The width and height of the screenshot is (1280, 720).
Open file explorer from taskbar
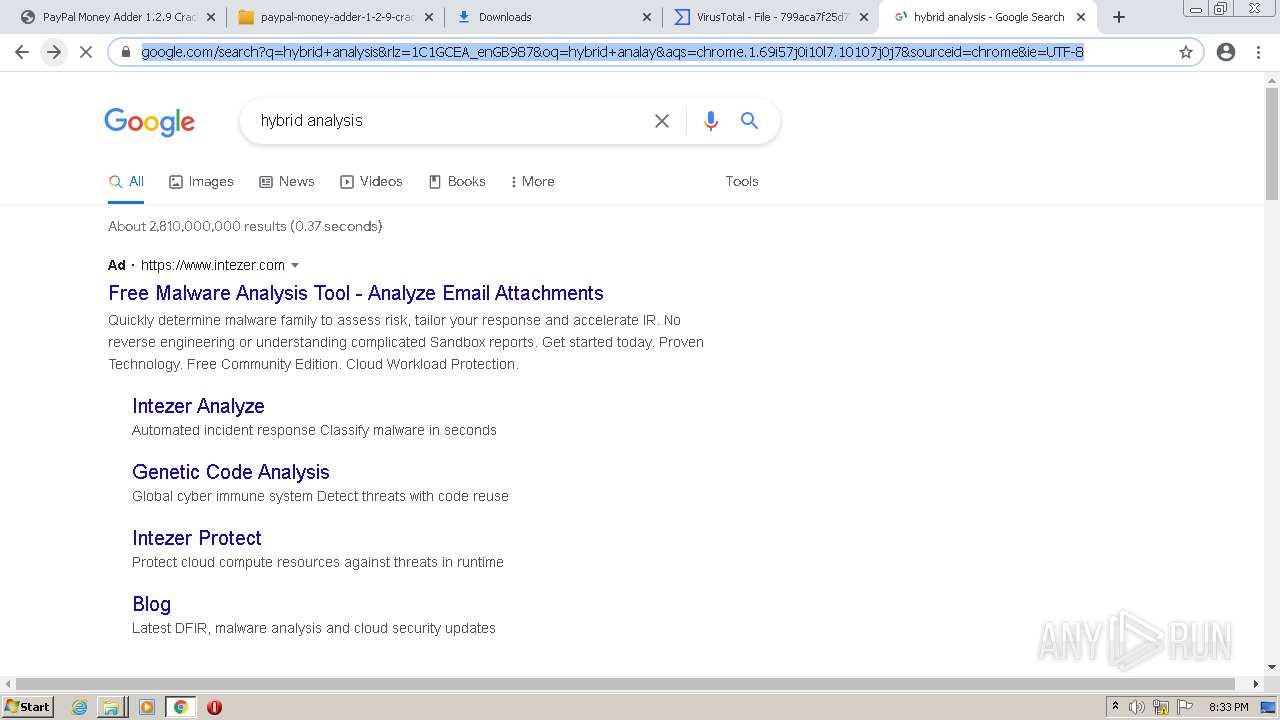coord(111,707)
